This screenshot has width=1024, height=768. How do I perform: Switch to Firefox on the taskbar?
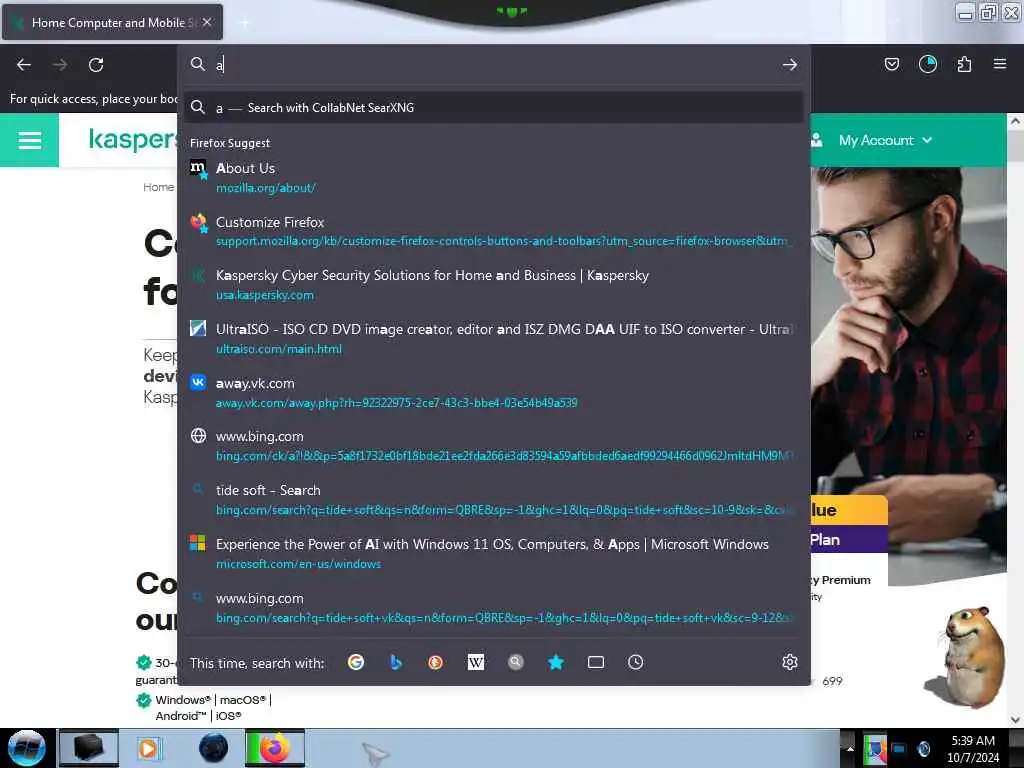coord(275,748)
